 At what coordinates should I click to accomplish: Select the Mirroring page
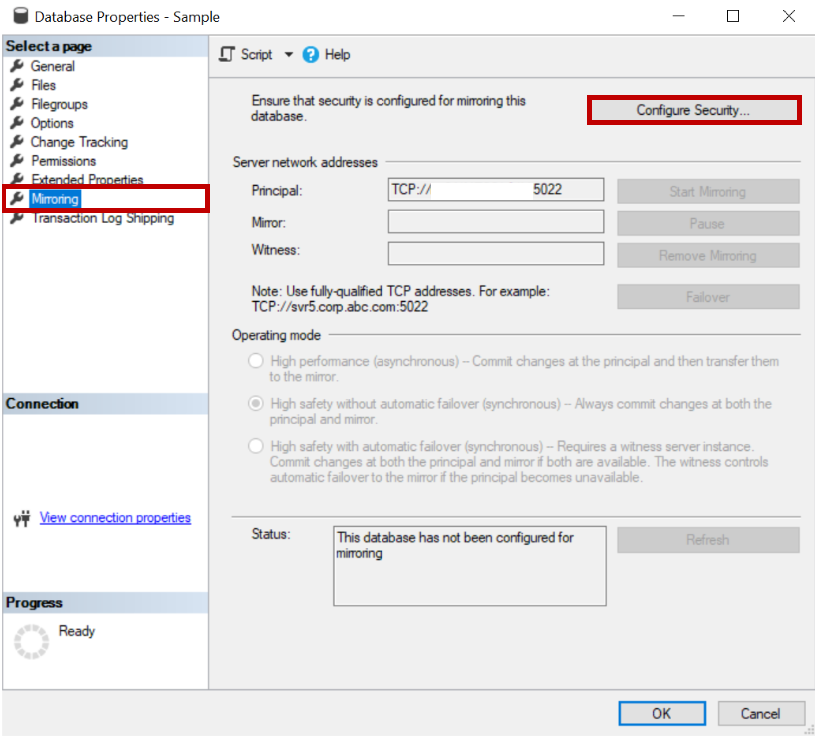tap(55, 199)
